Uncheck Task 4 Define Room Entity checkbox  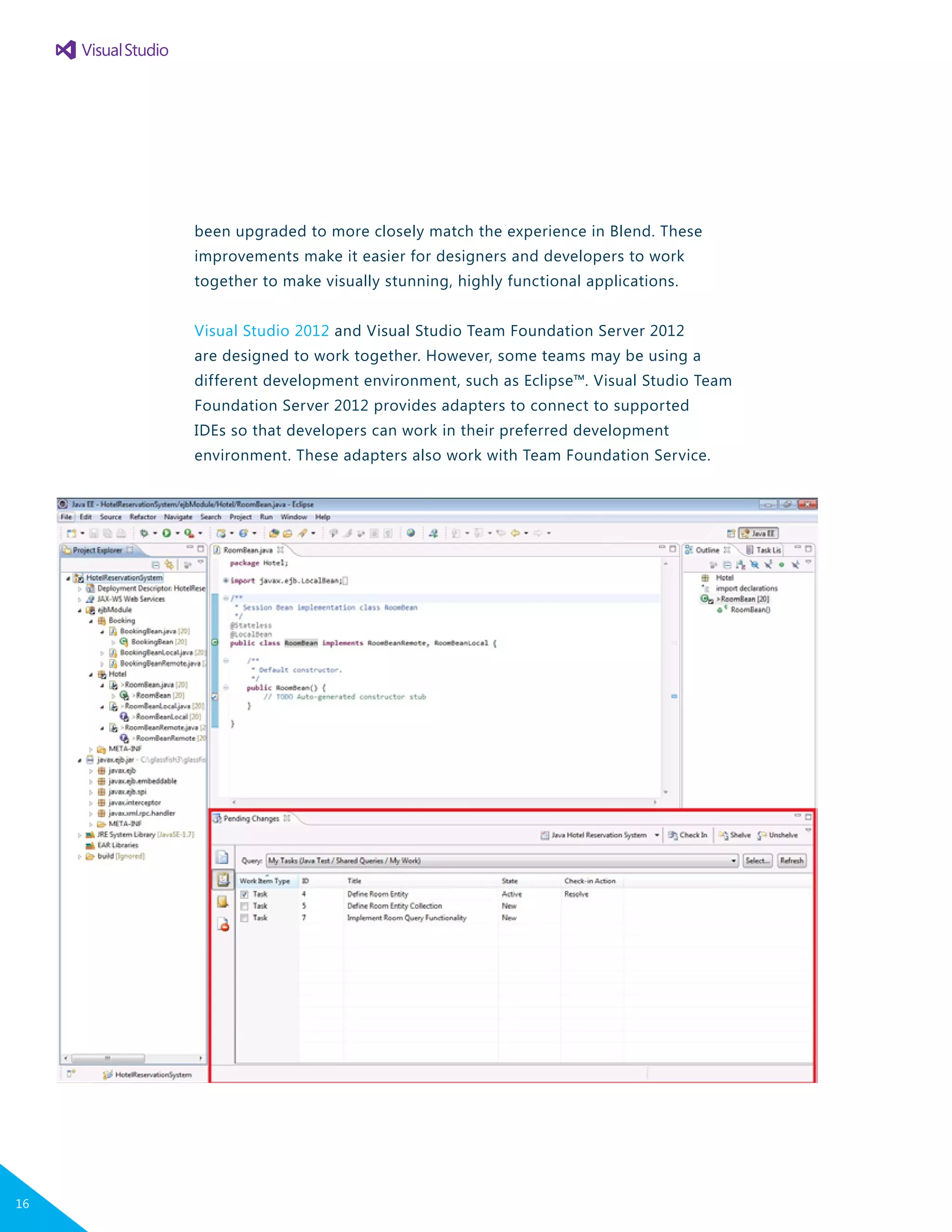coord(244,894)
